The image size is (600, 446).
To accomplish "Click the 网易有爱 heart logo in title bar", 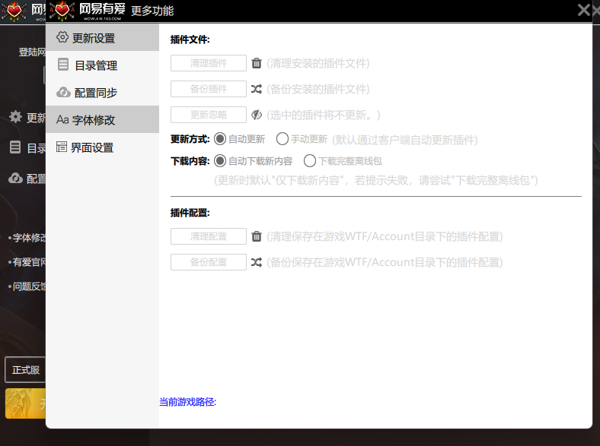I will coord(63,11).
